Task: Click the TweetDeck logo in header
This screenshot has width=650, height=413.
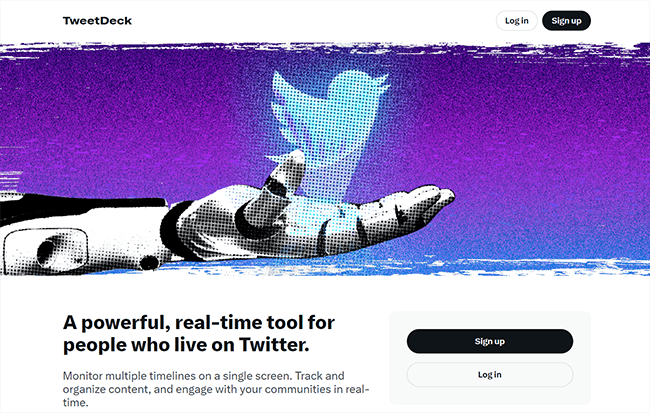Action: click(97, 21)
